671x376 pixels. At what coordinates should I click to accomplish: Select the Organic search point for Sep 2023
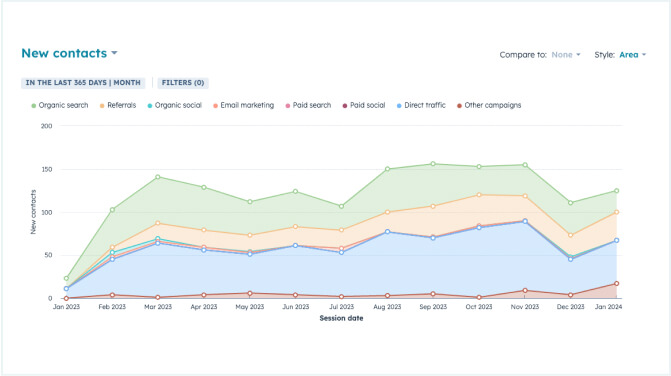tap(433, 164)
